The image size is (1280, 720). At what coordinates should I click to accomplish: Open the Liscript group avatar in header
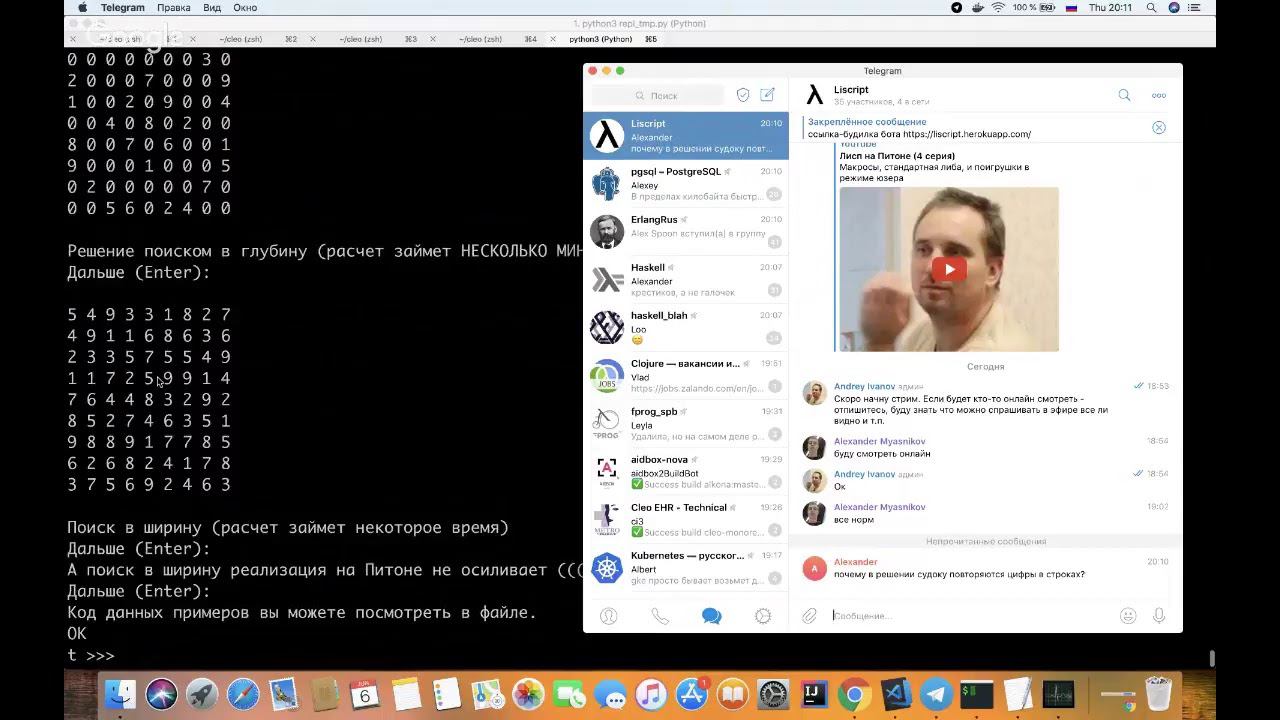815,95
